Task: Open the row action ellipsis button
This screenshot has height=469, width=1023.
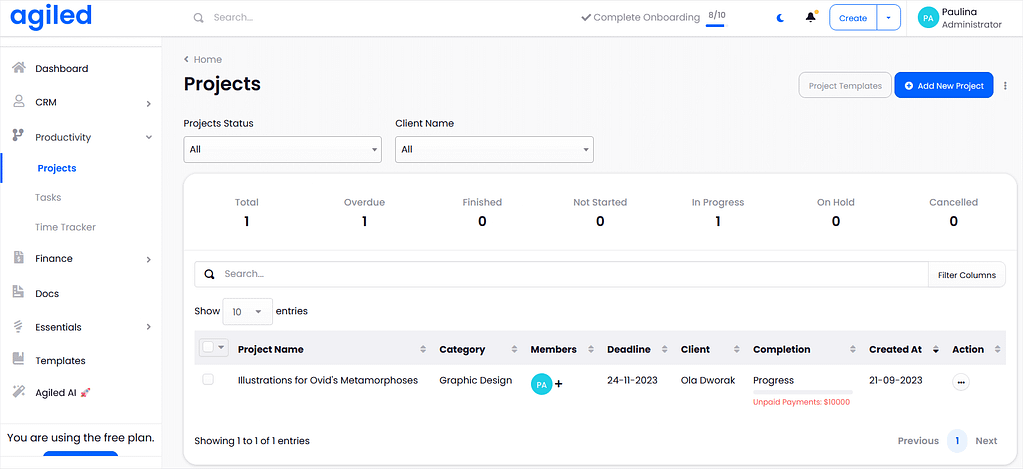Action: (960, 382)
